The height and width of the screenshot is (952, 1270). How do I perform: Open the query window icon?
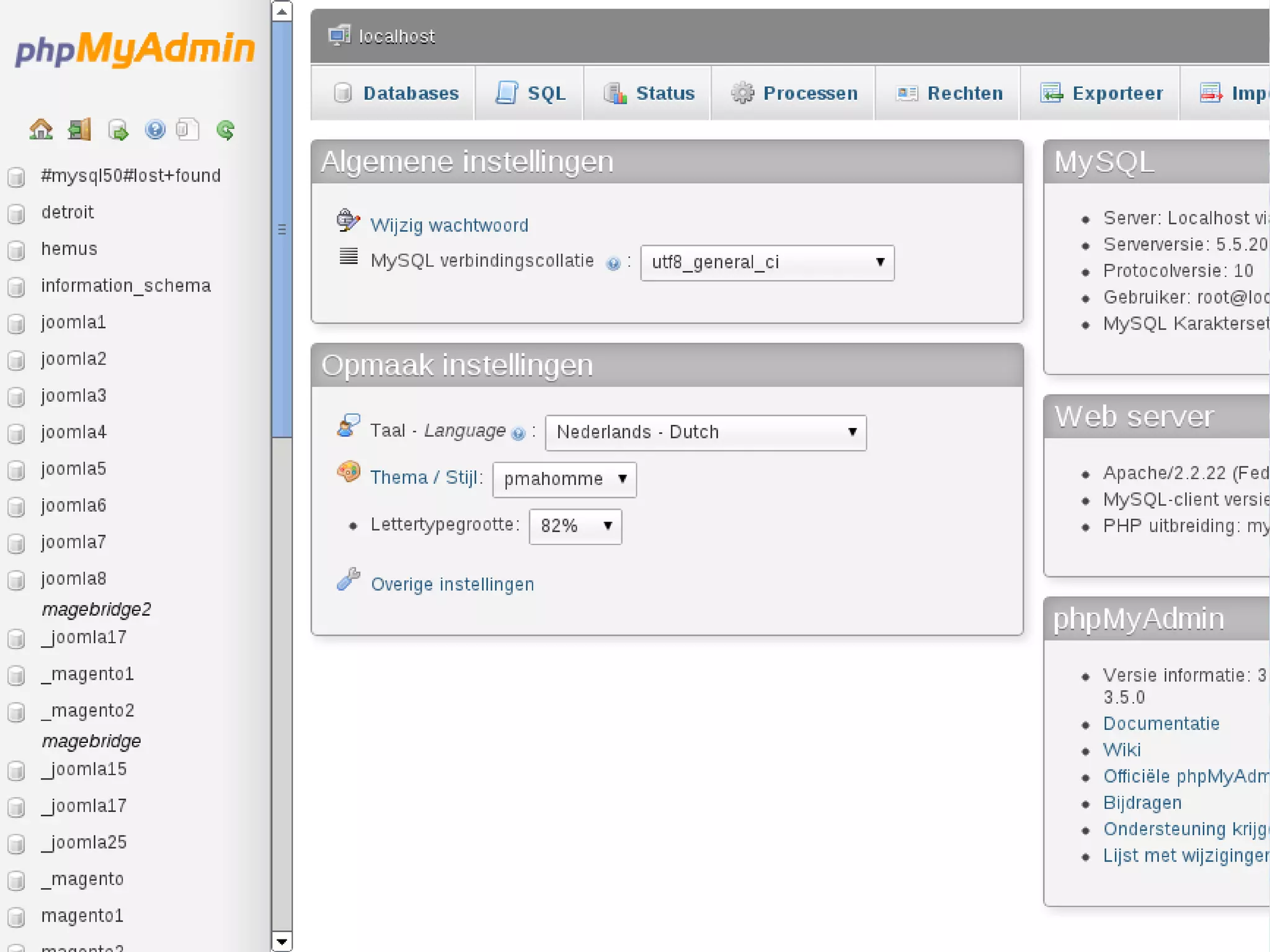tap(118, 130)
